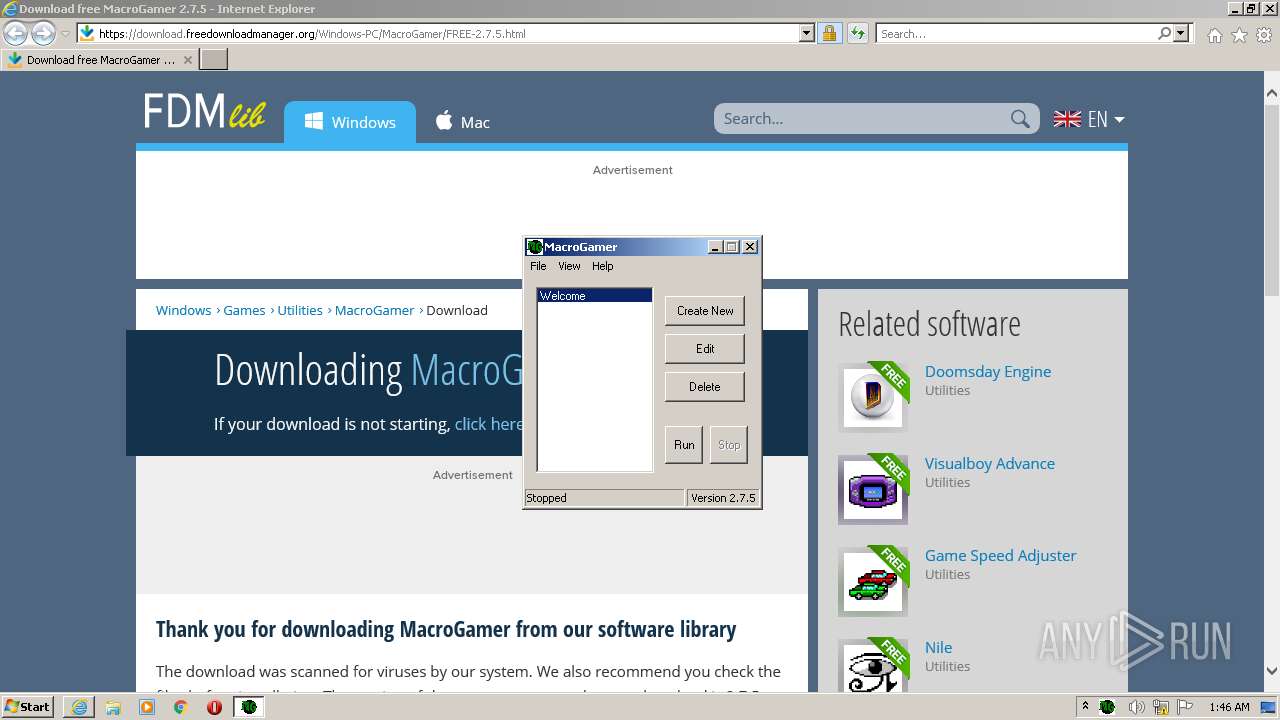Click the red Opera taskbar icon
The width and height of the screenshot is (1280, 720).
tap(214, 707)
